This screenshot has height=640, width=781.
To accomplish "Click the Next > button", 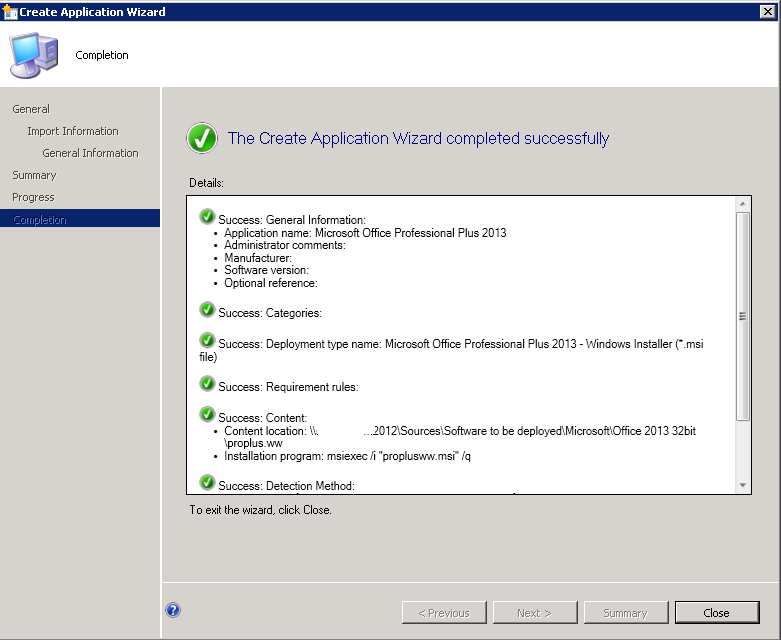I will tap(534, 613).
